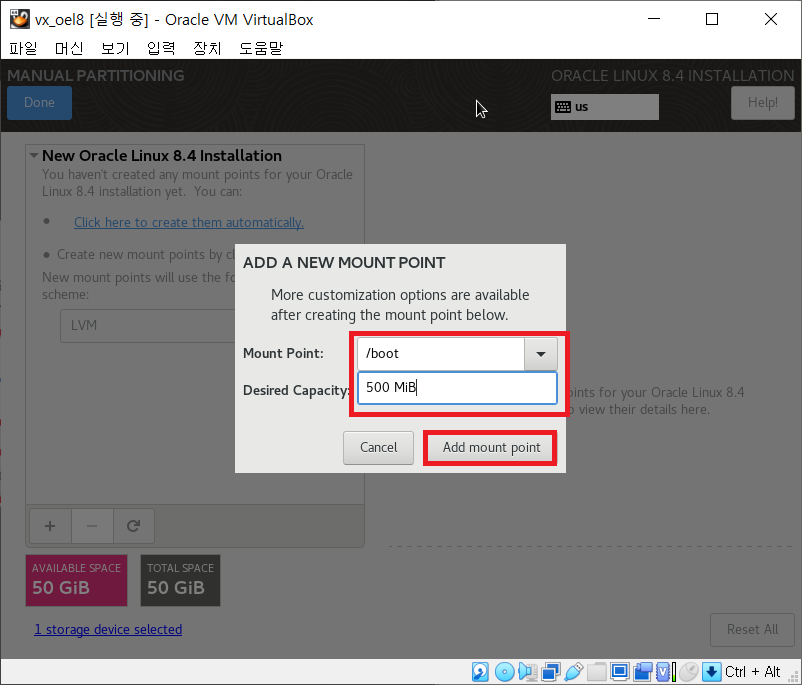The height and width of the screenshot is (685, 802).
Task: Click the reload storage configuration icon
Action: (133, 526)
